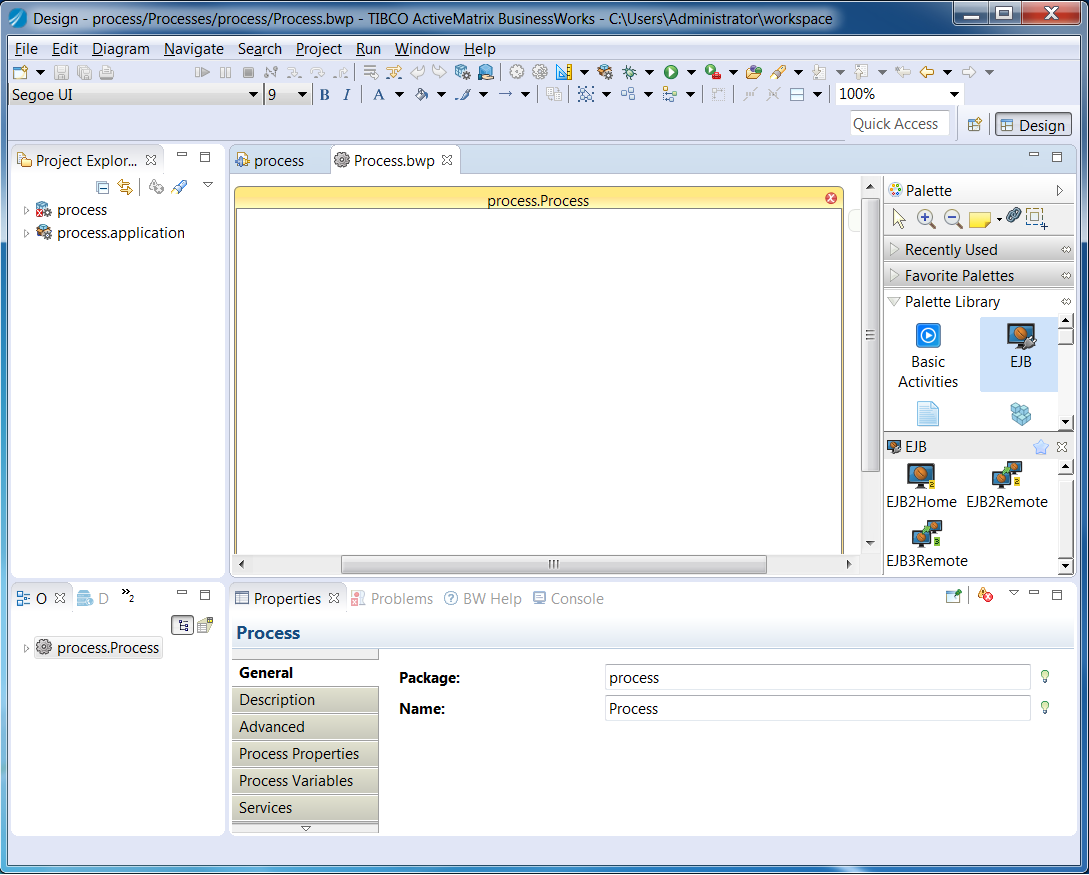Open the BW Help tab

pos(483,599)
